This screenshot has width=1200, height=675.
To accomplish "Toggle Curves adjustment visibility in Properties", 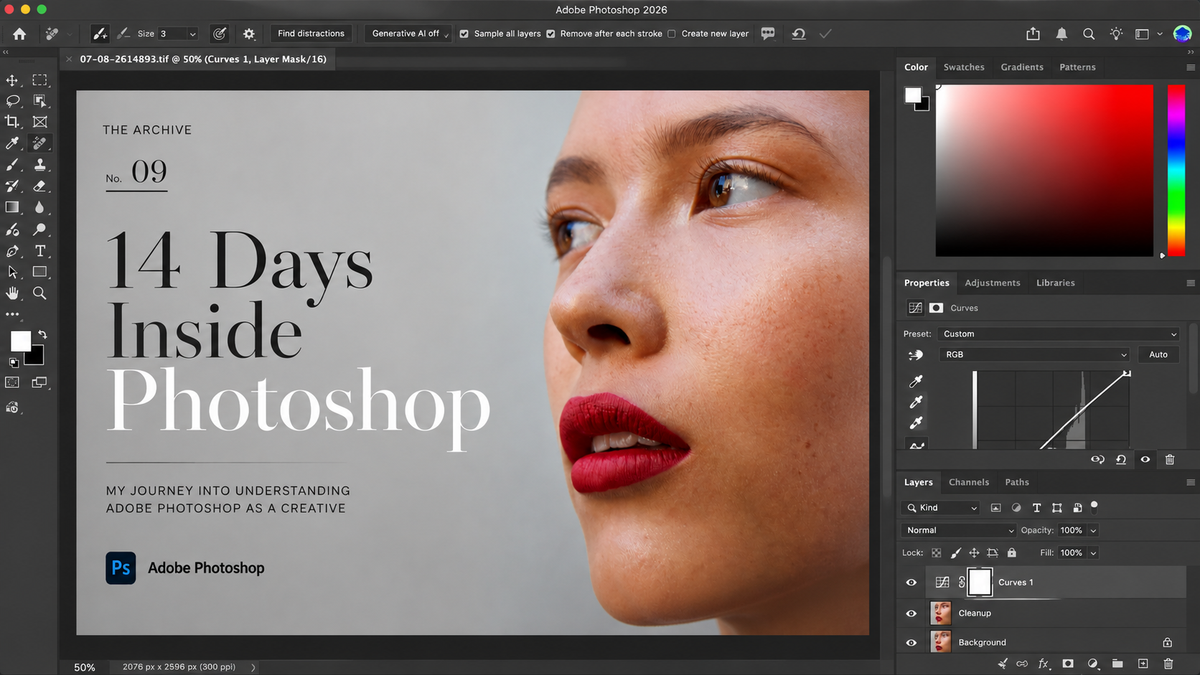I will click(1145, 459).
